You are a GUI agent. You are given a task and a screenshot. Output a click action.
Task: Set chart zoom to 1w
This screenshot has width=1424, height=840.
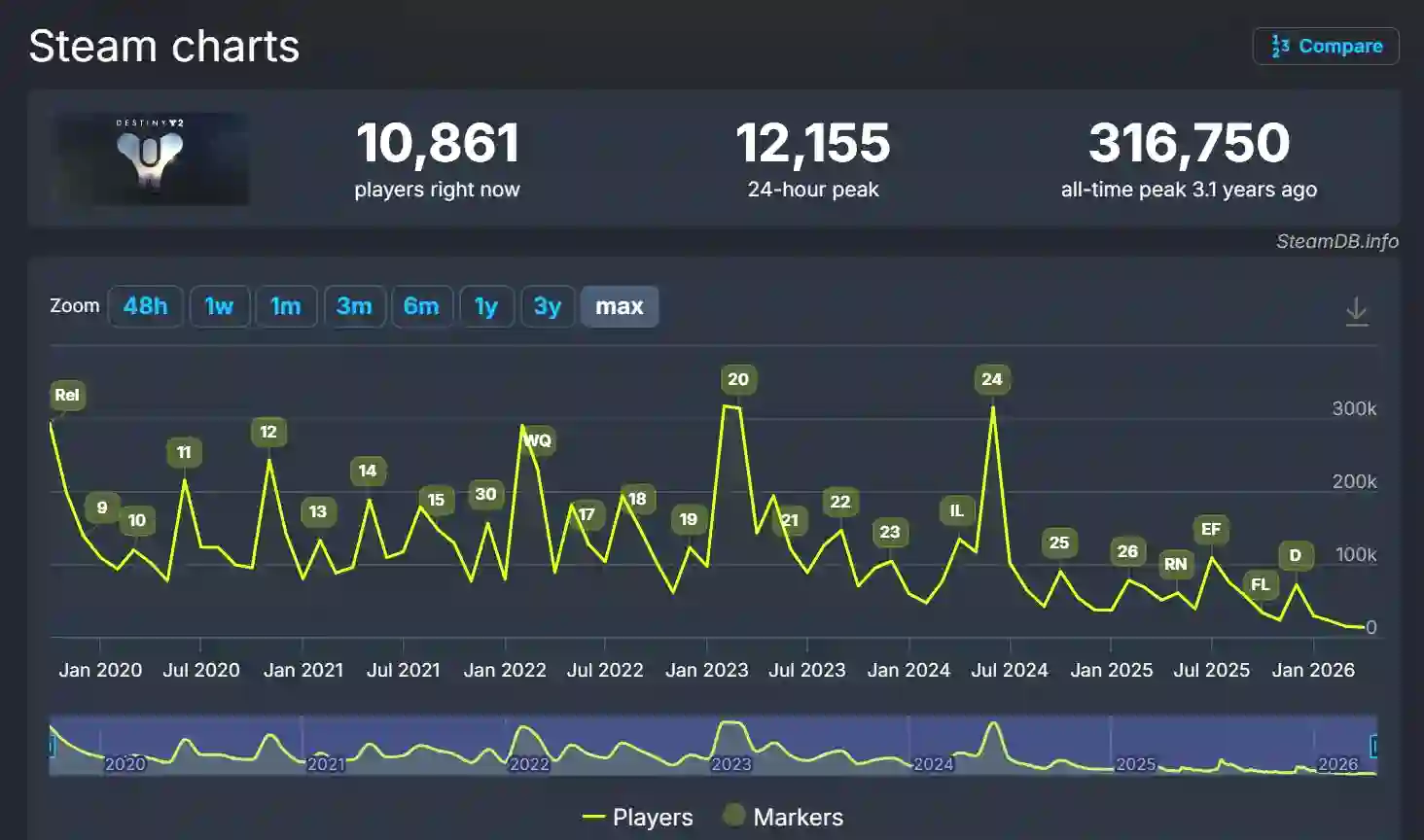pyautogui.click(x=219, y=306)
